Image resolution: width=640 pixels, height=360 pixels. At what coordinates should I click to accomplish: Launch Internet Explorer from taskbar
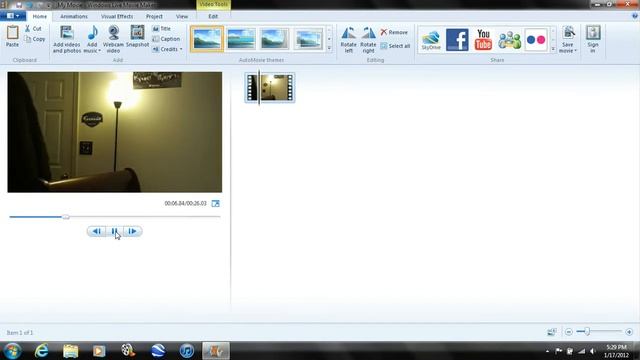coord(42,351)
